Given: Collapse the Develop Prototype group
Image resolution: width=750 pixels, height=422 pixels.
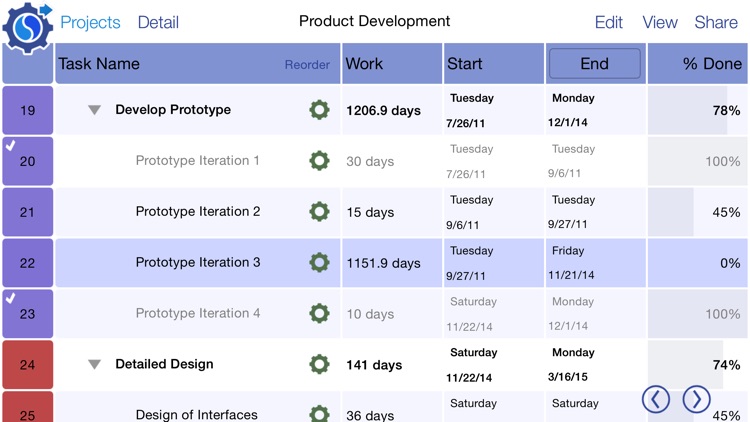Looking at the screenshot, I should 94,110.
